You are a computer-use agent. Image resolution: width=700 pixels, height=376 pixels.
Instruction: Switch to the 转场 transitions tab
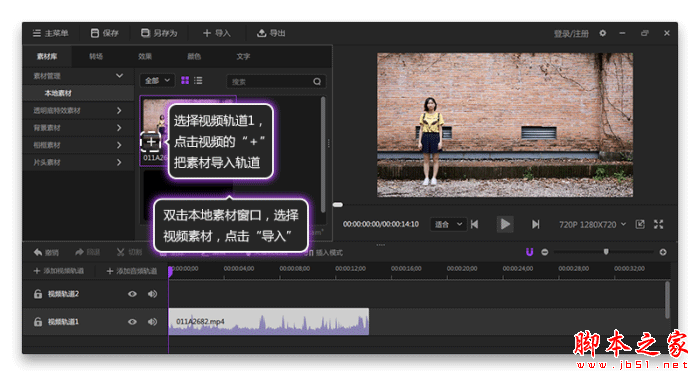tap(96, 57)
